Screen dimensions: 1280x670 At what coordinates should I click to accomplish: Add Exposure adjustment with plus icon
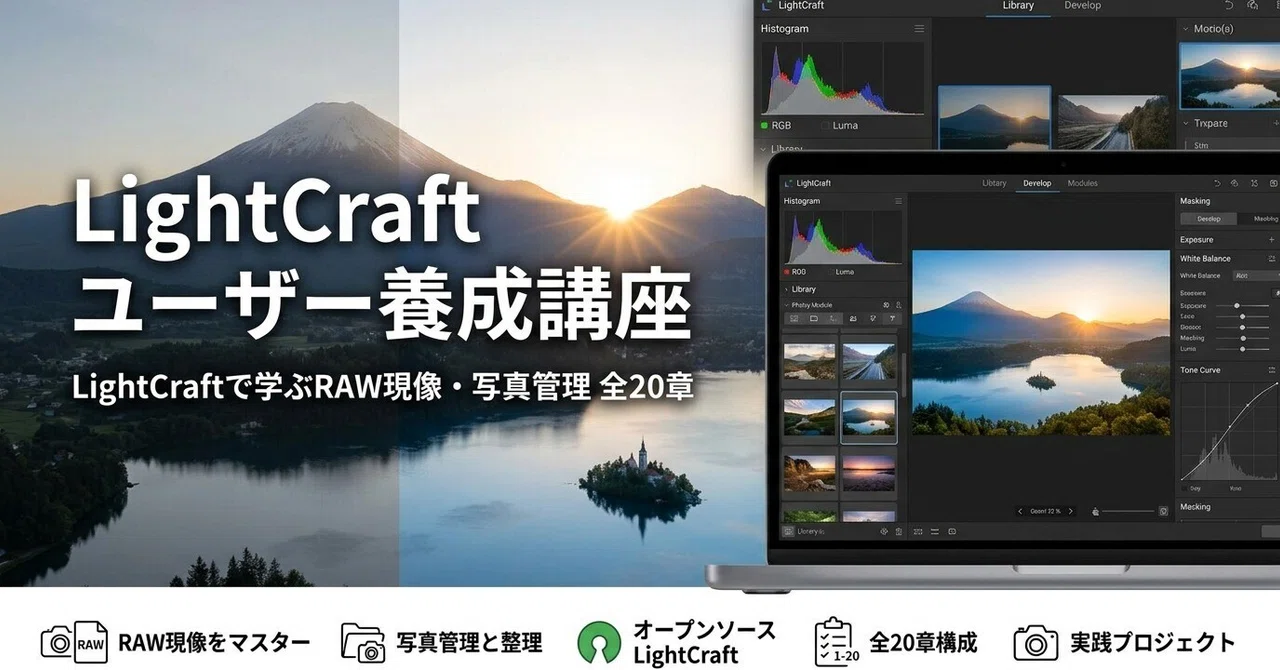(1272, 240)
